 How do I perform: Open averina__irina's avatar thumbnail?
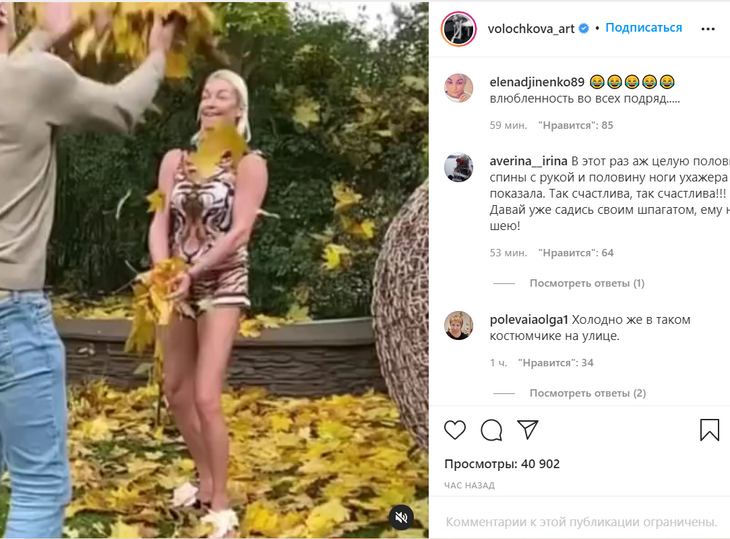coord(458,167)
